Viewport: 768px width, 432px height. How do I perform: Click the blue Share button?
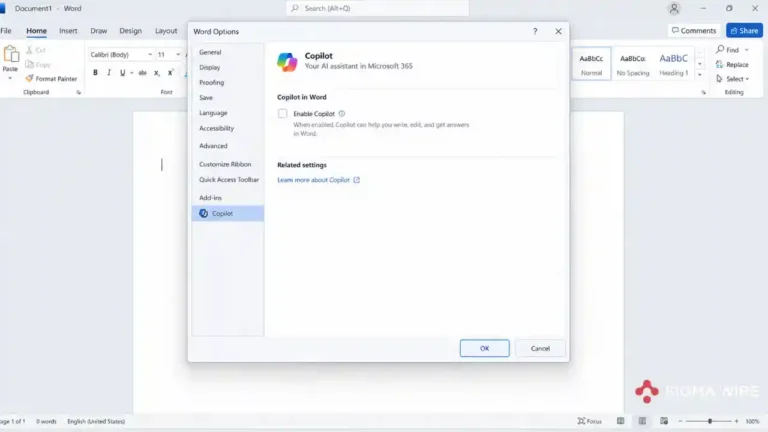tap(744, 30)
